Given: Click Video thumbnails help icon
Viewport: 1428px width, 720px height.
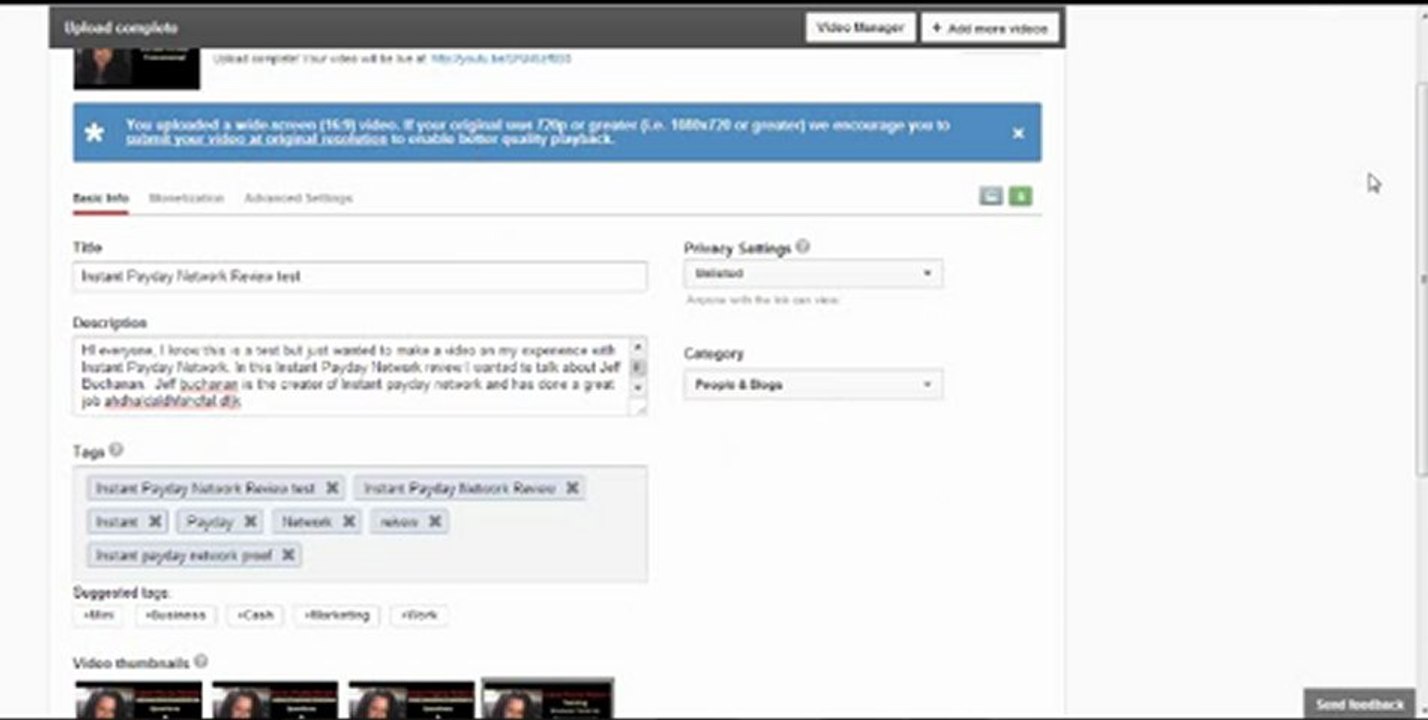Looking at the screenshot, I should (x=201, y=662).
